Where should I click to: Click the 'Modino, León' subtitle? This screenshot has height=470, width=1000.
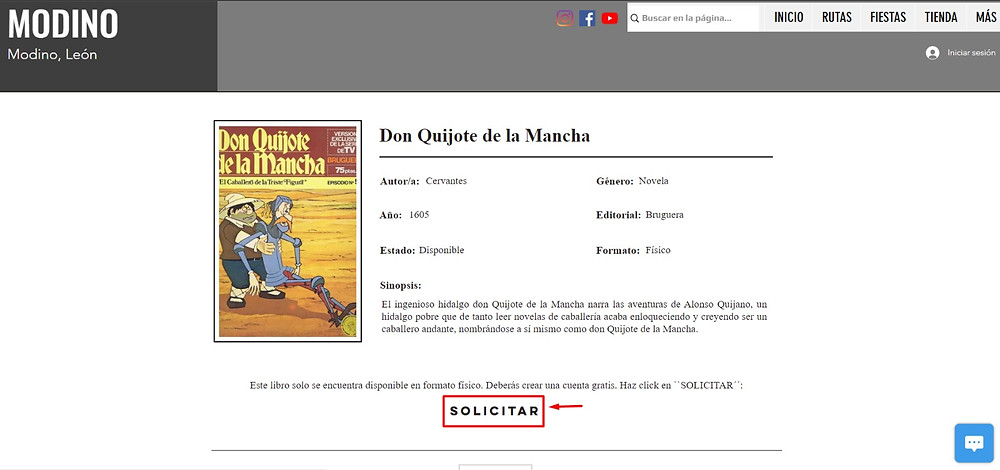[52, 55]
